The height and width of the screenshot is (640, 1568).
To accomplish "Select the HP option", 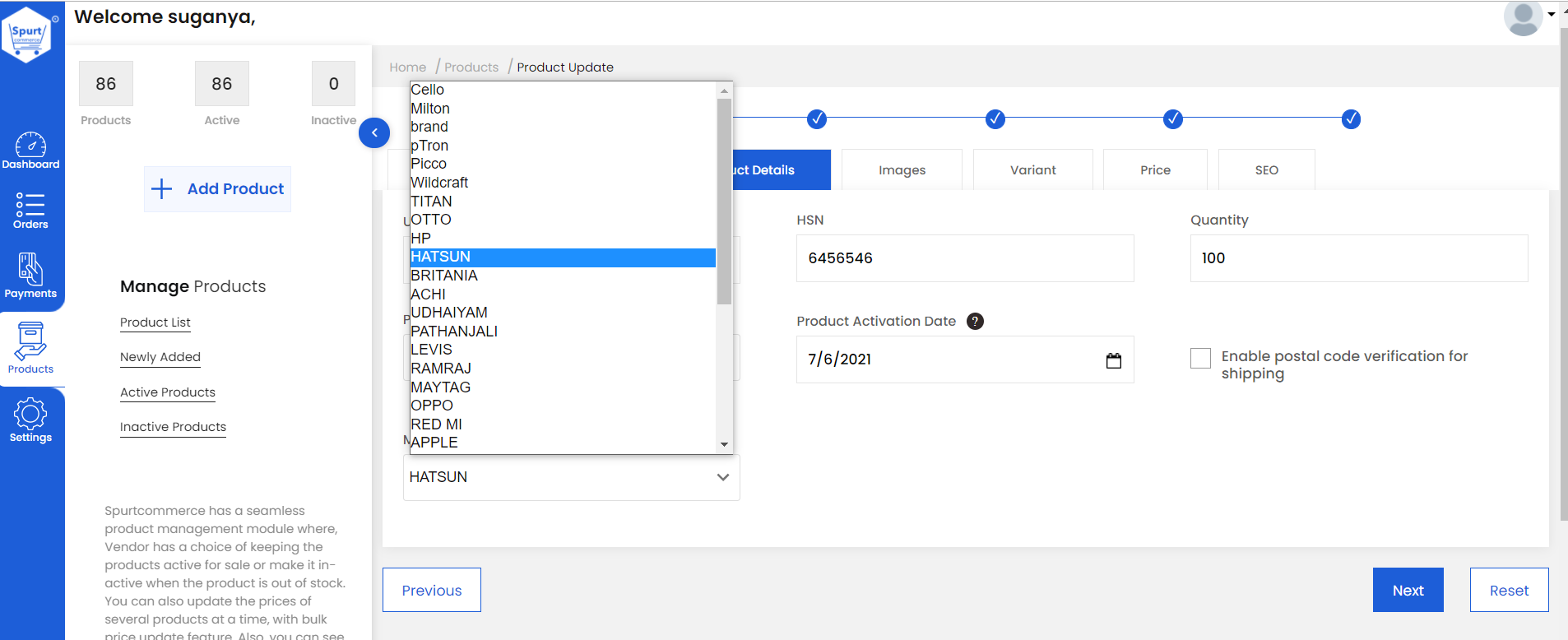I will 563,239.
